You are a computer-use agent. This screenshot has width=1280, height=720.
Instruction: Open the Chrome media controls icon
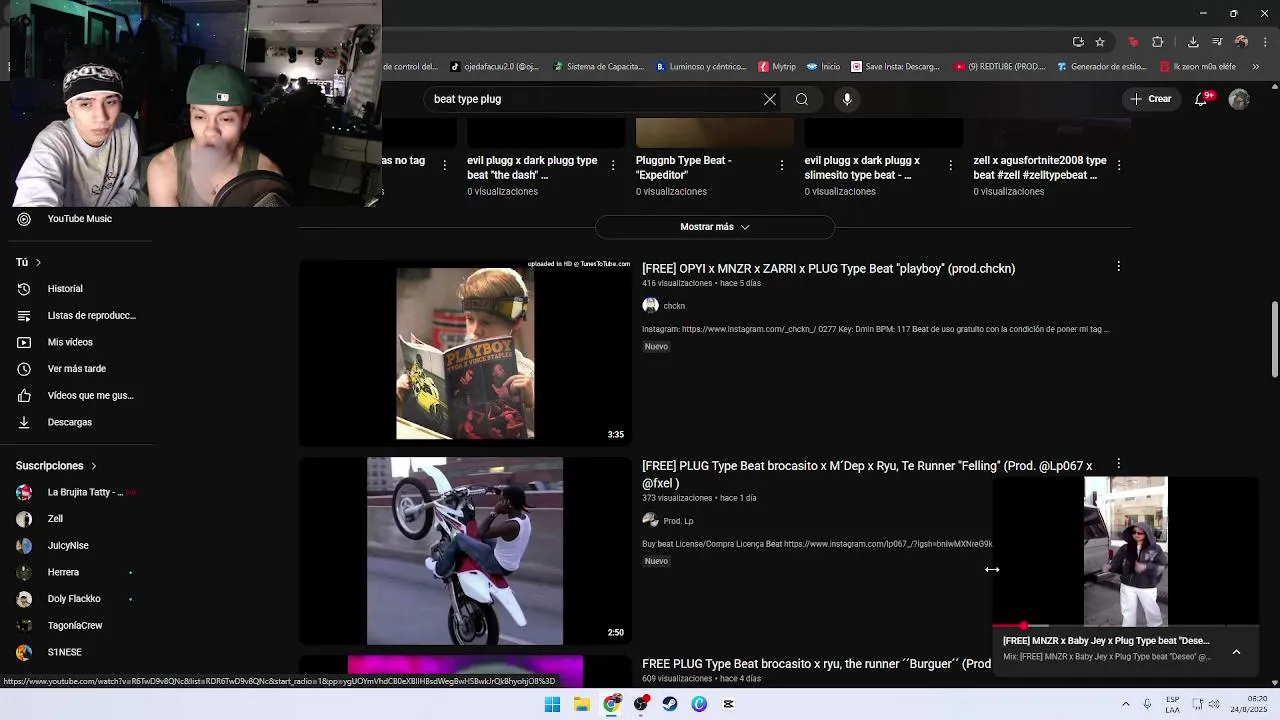1217,42
